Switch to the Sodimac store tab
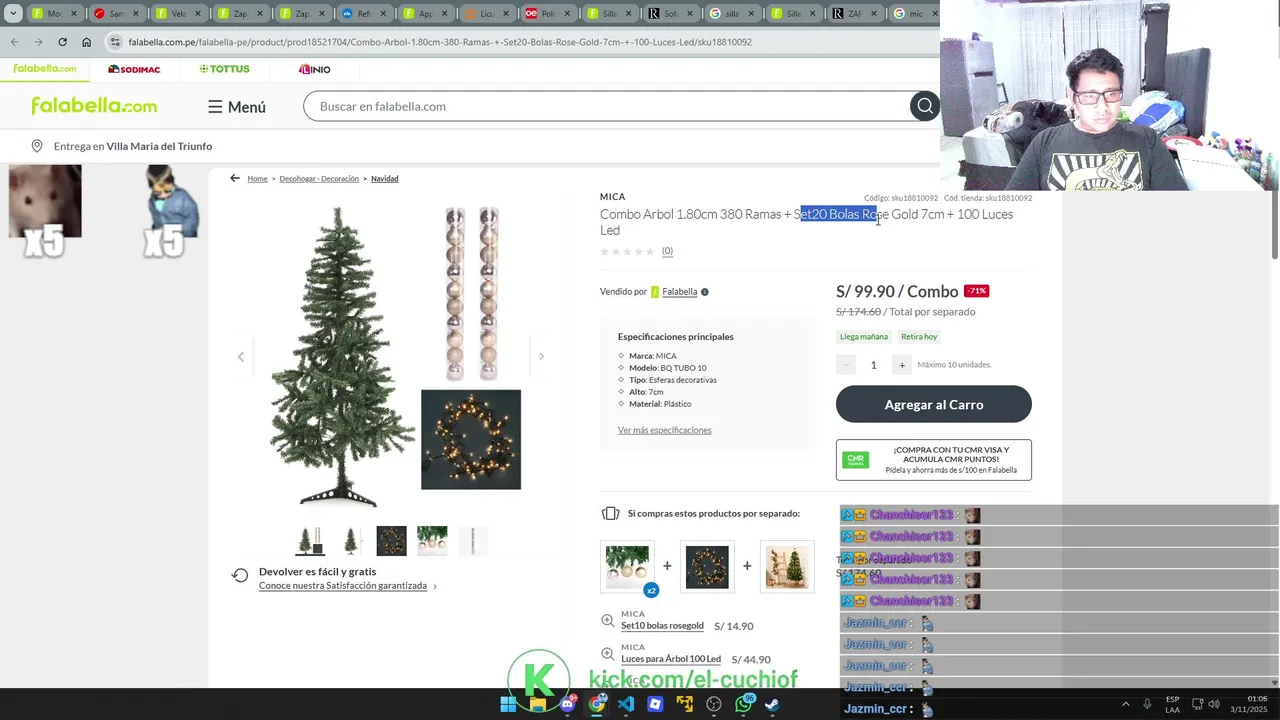Image resolution: width=1280 pixels, height=720 pixels. pos(134,69)
